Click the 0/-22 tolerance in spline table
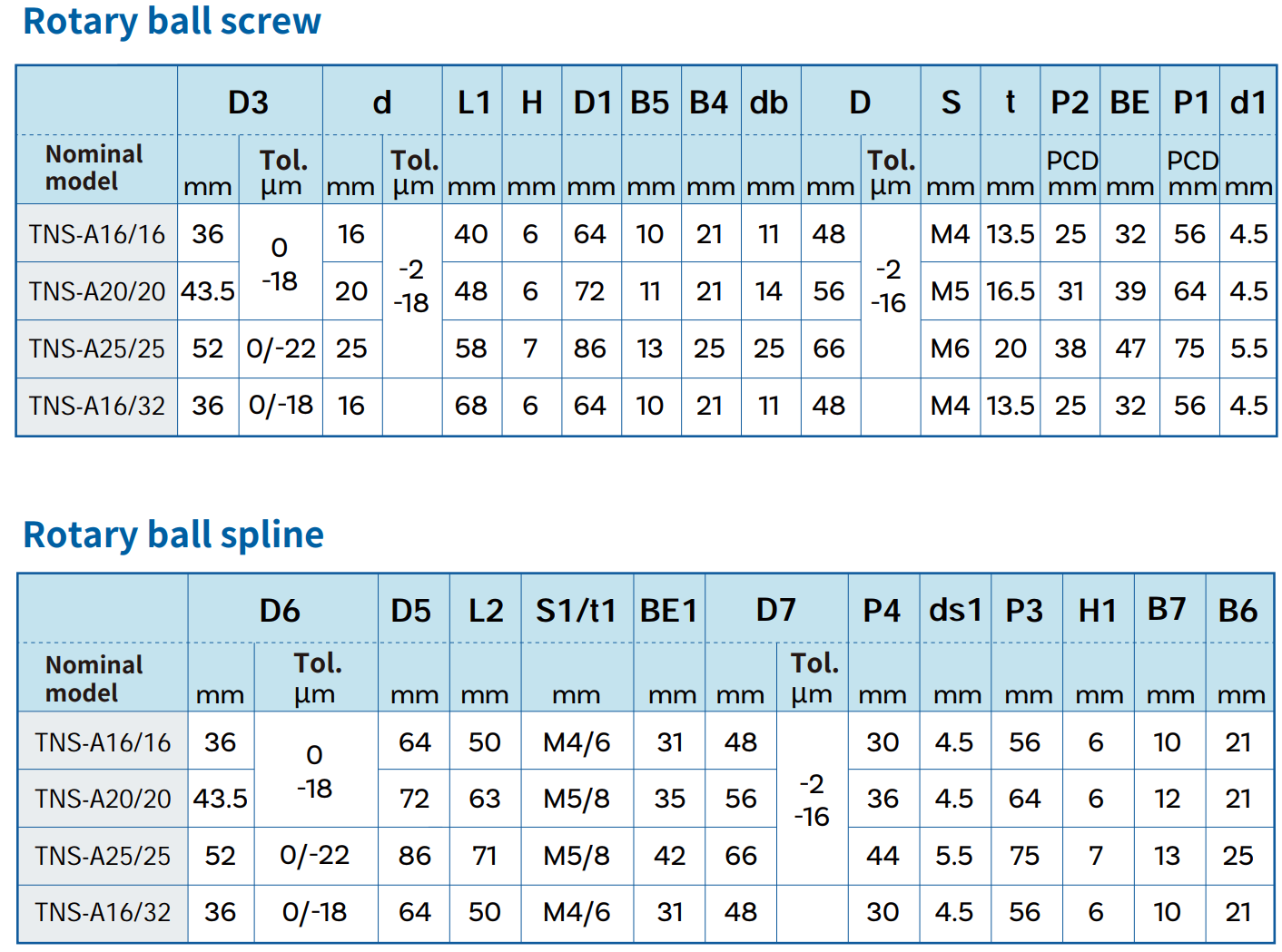This screenshot has width=1282, height=952. click(315, 855)
